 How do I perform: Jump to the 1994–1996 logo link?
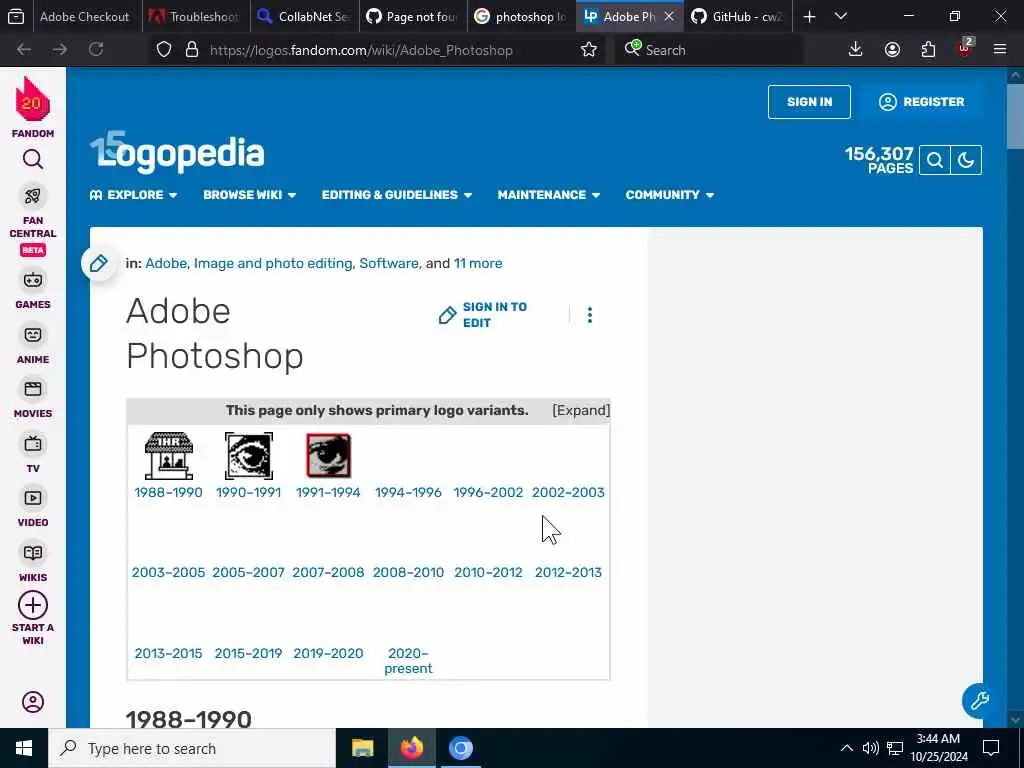click(408, 492)
